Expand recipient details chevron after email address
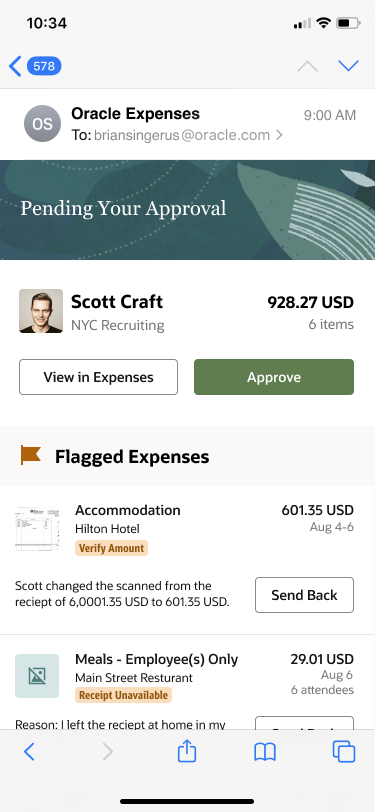The width and height of the screenshot is (375, 812). pyautogui.click(x=279, y=136)
